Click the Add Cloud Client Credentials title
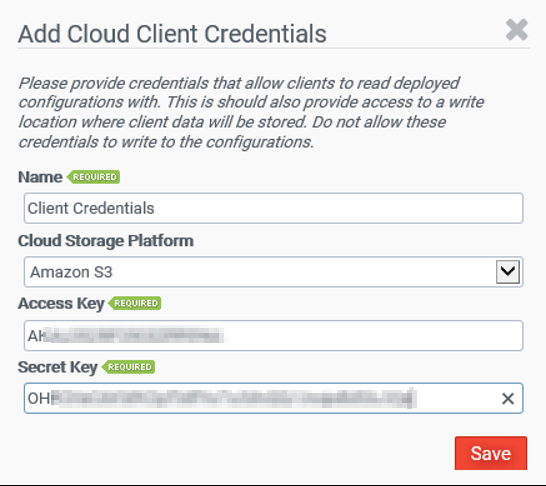546x486 pixels. [172, 34]
